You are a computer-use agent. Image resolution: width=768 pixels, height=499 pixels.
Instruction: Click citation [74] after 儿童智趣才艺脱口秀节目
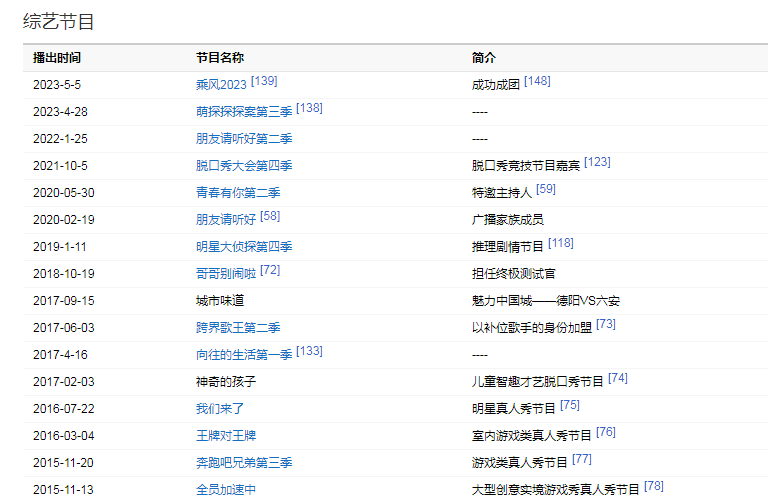[618, 378]
